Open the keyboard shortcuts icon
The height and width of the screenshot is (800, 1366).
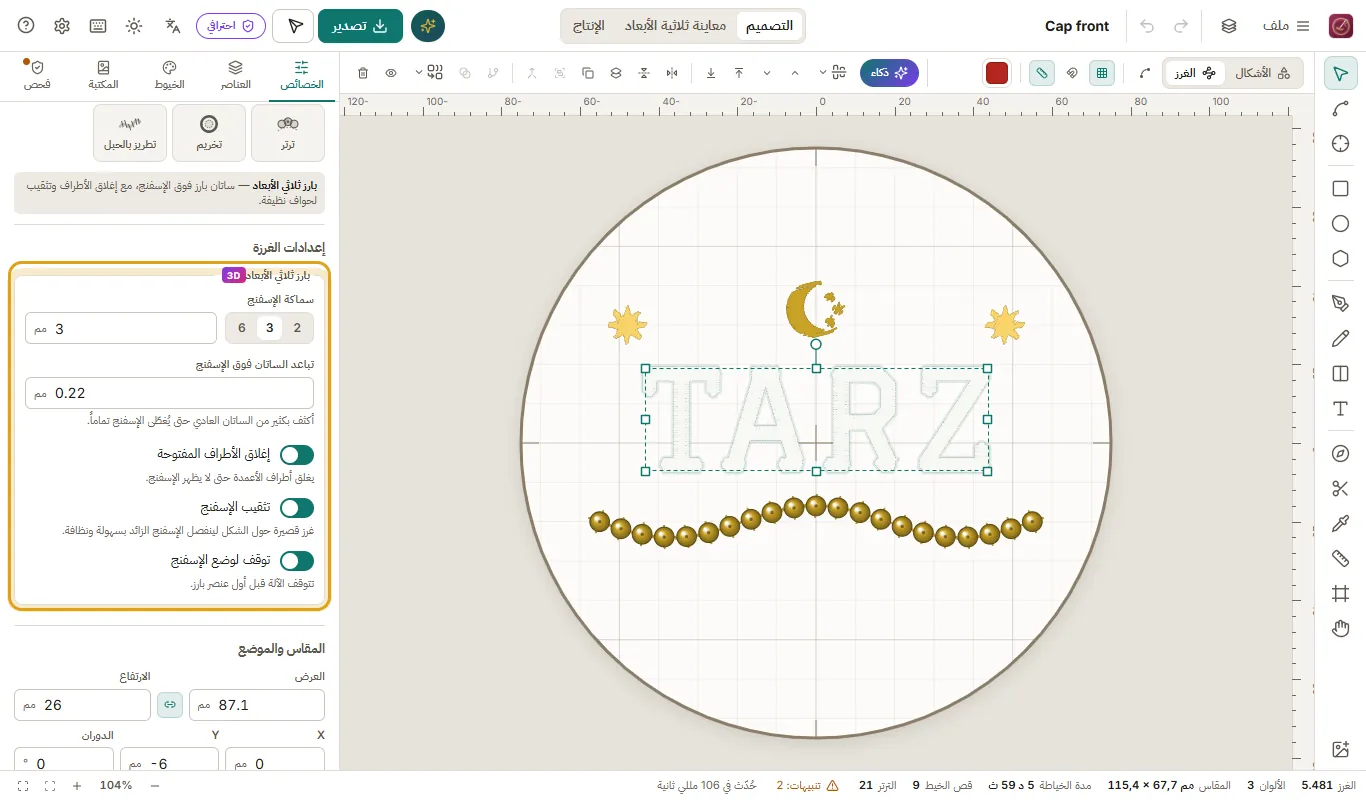[x=98, y=26]
